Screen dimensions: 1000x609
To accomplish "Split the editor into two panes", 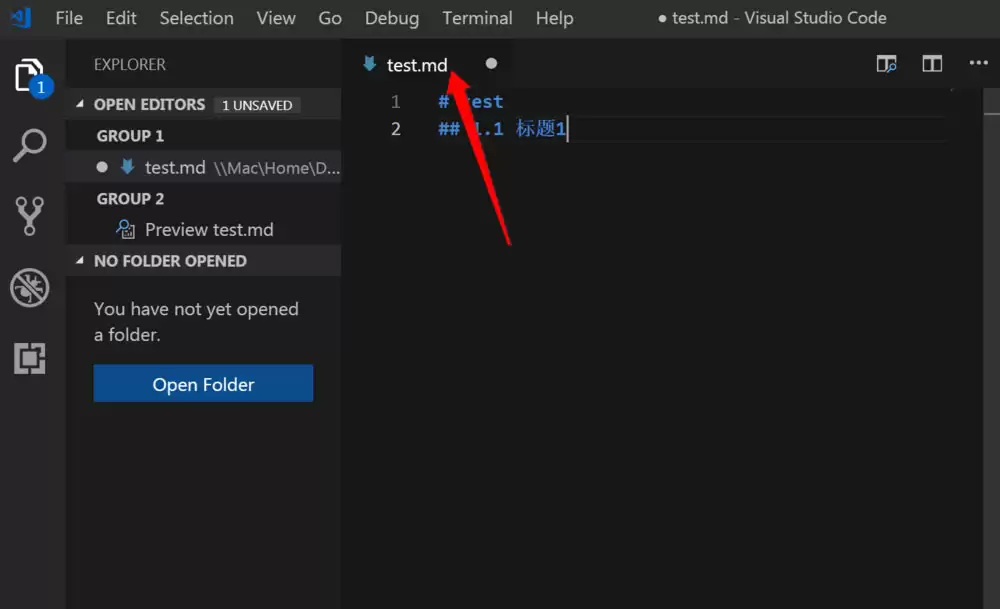I will 932,63.
